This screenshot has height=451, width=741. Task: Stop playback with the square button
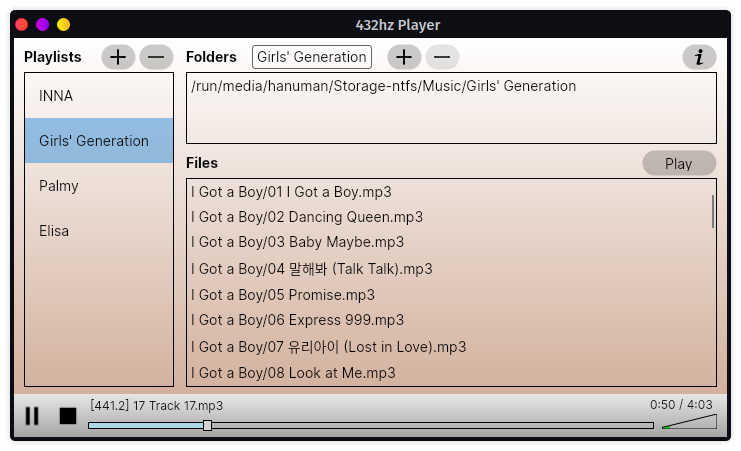tap(68, 416)
